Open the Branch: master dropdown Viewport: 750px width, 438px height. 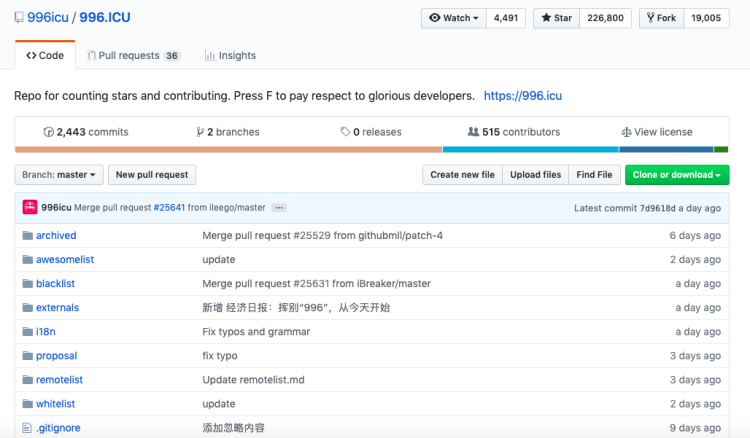pos(58,175)
